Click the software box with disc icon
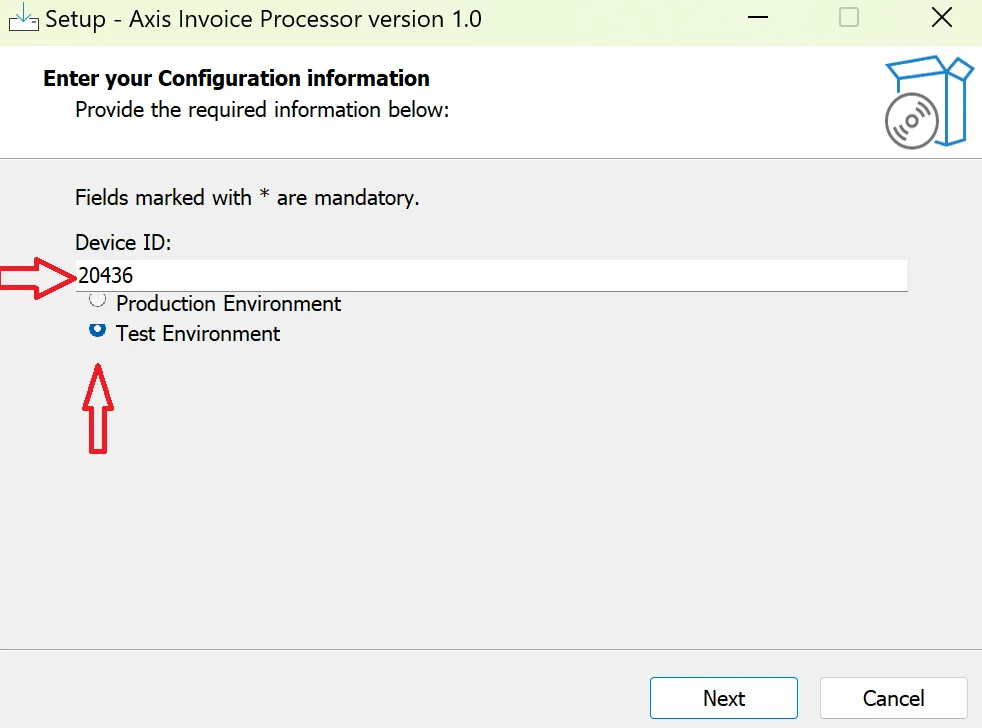 click(x=927, y=102)
